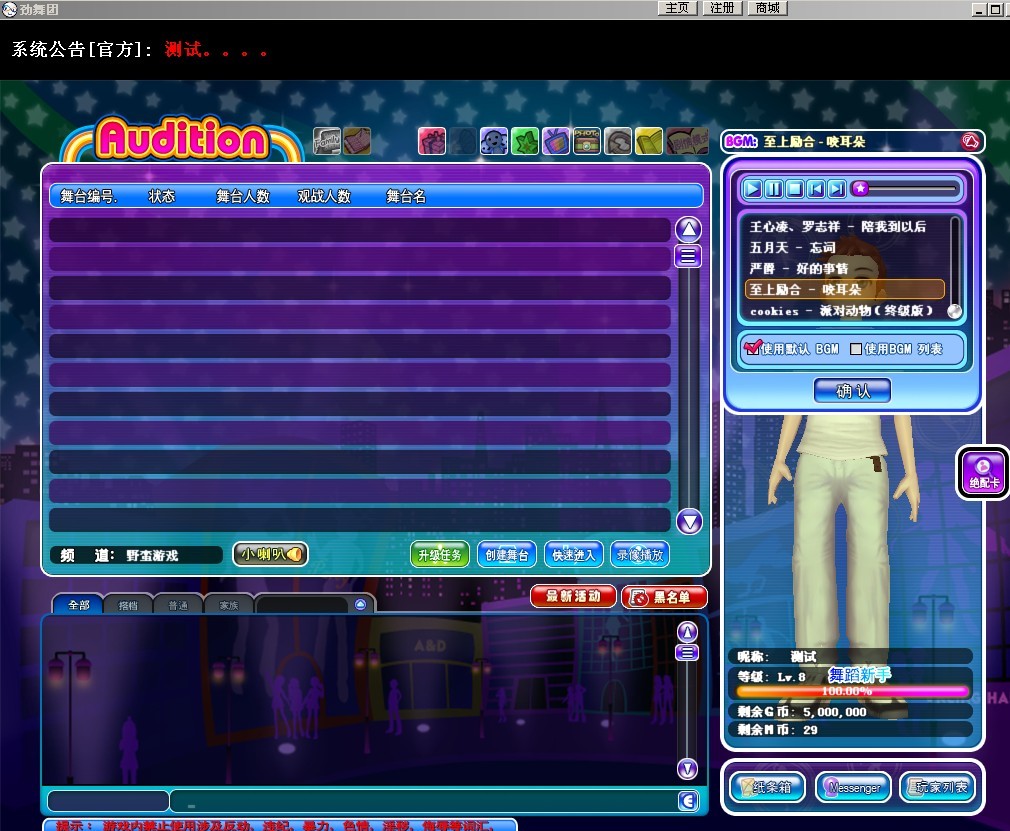Open the 商城 menu at top

767,8
